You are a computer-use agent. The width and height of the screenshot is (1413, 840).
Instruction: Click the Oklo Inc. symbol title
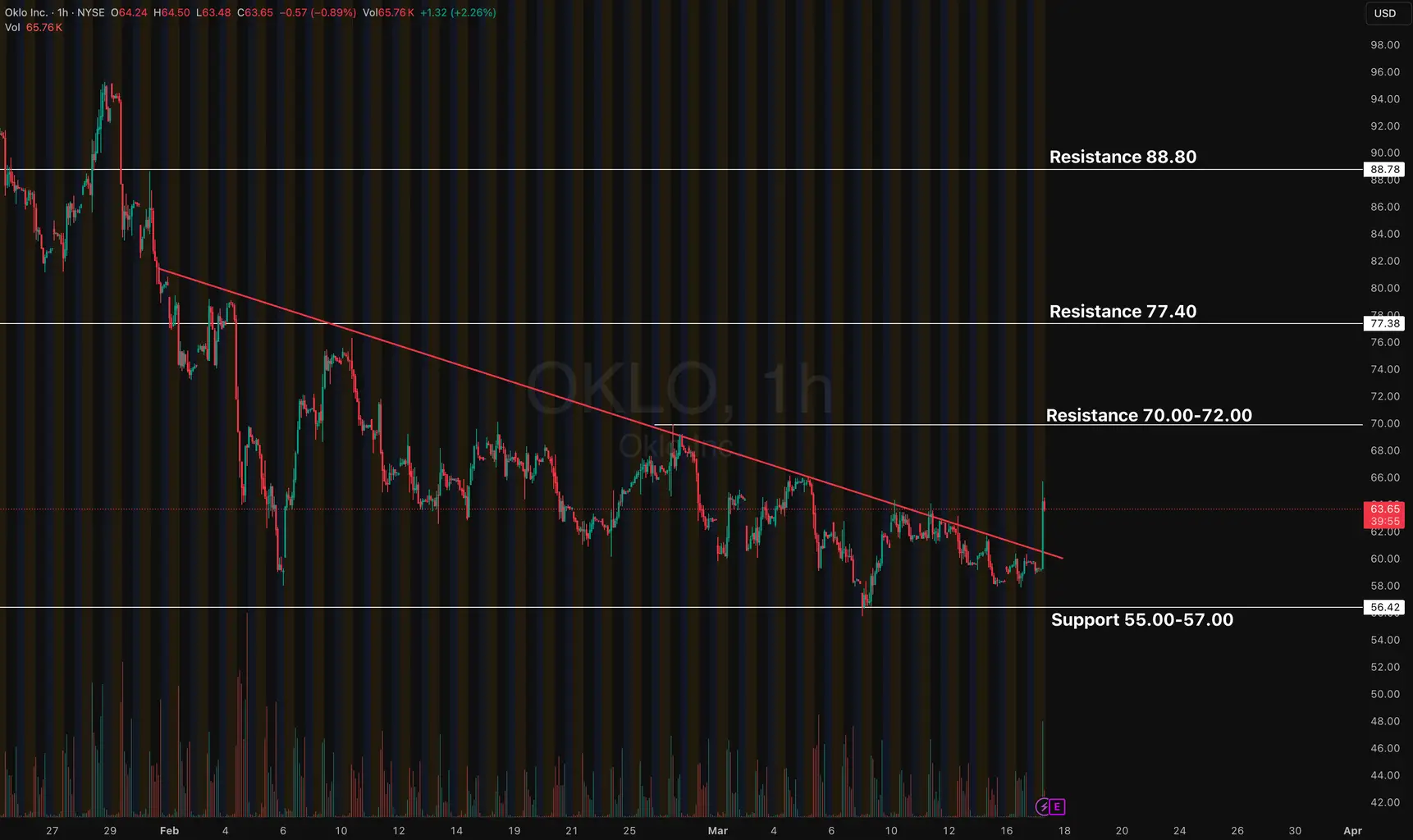coord(26,13)
